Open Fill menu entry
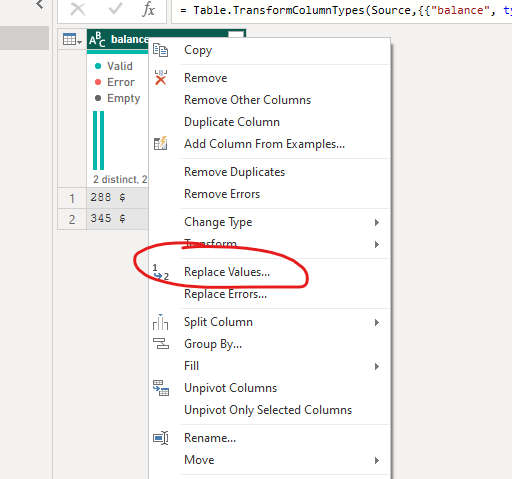The width and height of the screenshot is (512, 479). coord(269,366)
